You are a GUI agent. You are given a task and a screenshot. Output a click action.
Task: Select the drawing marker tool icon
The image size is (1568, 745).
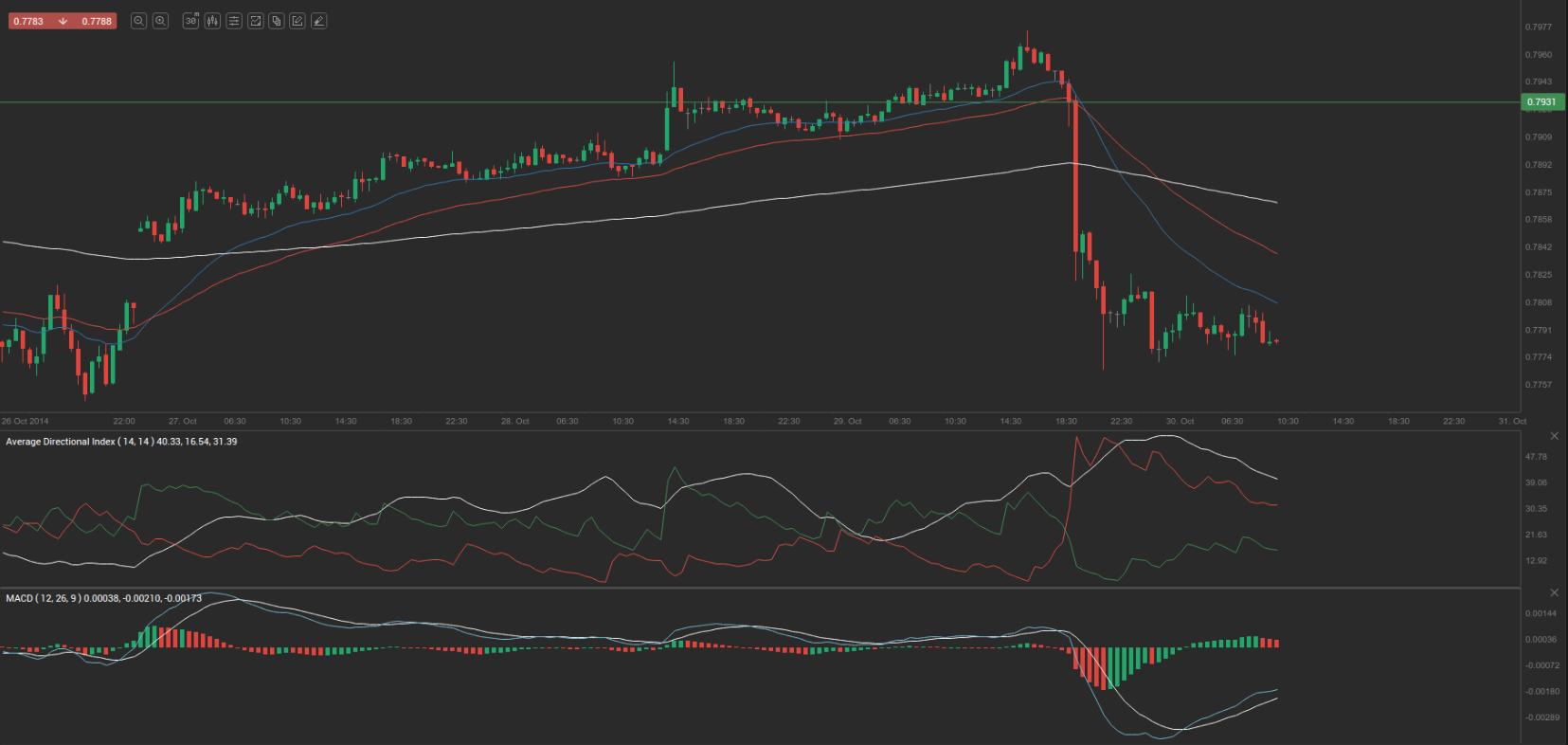coord(319,21)
